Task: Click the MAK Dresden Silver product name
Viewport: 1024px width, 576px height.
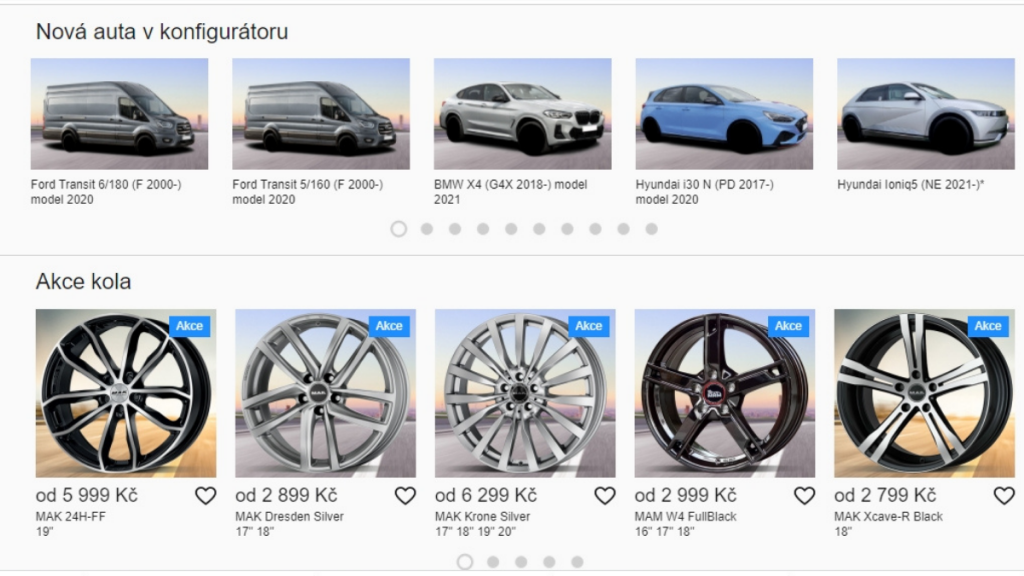Action: [289, 517]
